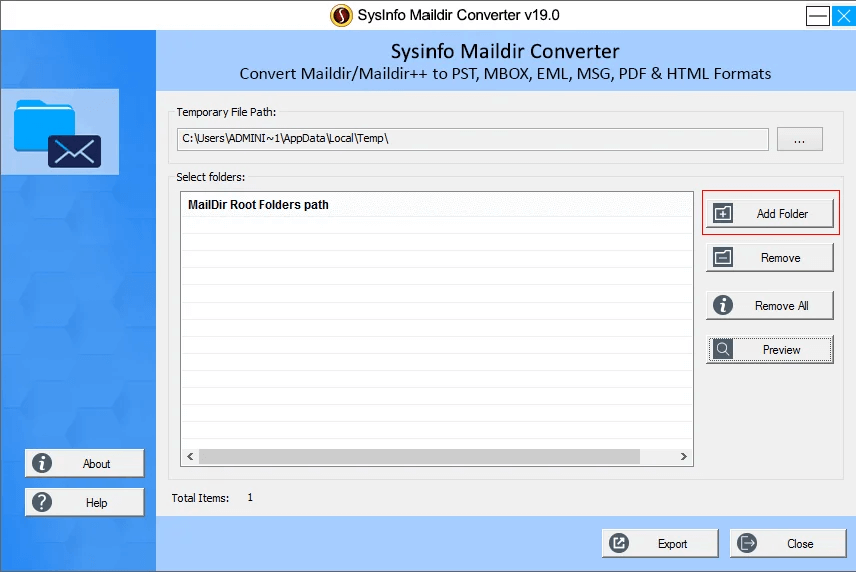Open Preview of selected folder

tap(770, 350)
